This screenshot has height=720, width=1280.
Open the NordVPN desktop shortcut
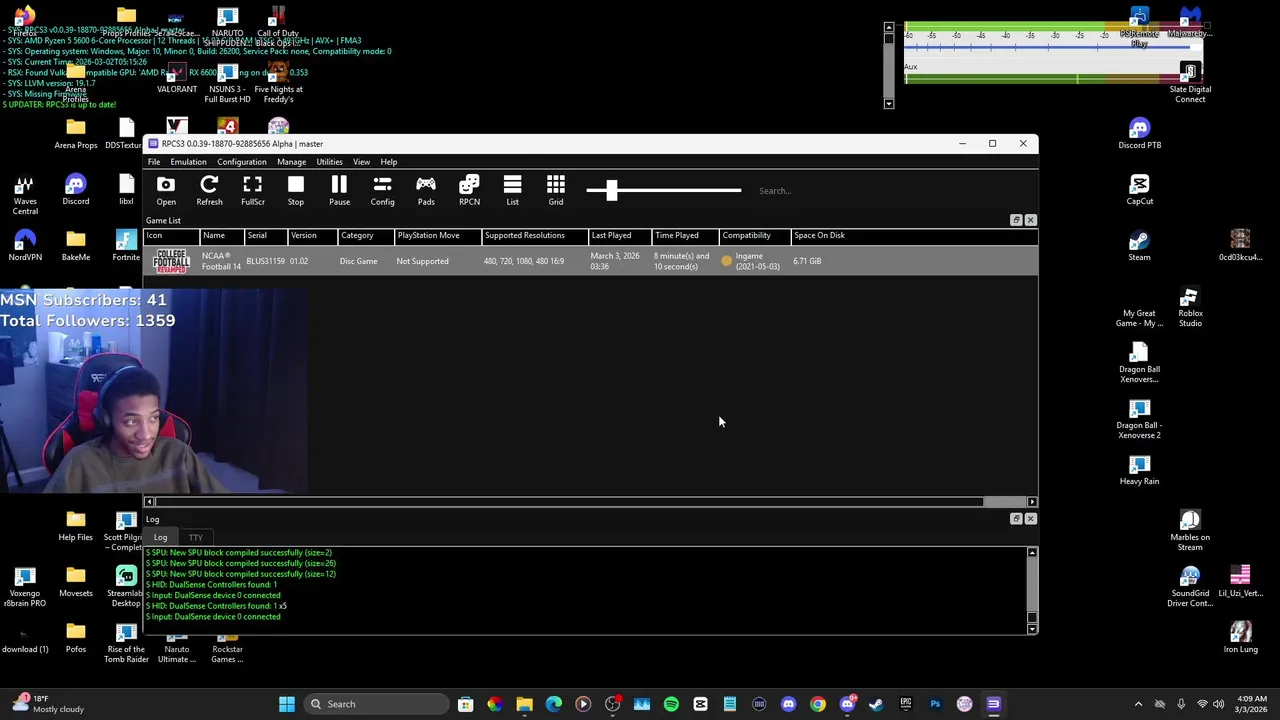25,245
